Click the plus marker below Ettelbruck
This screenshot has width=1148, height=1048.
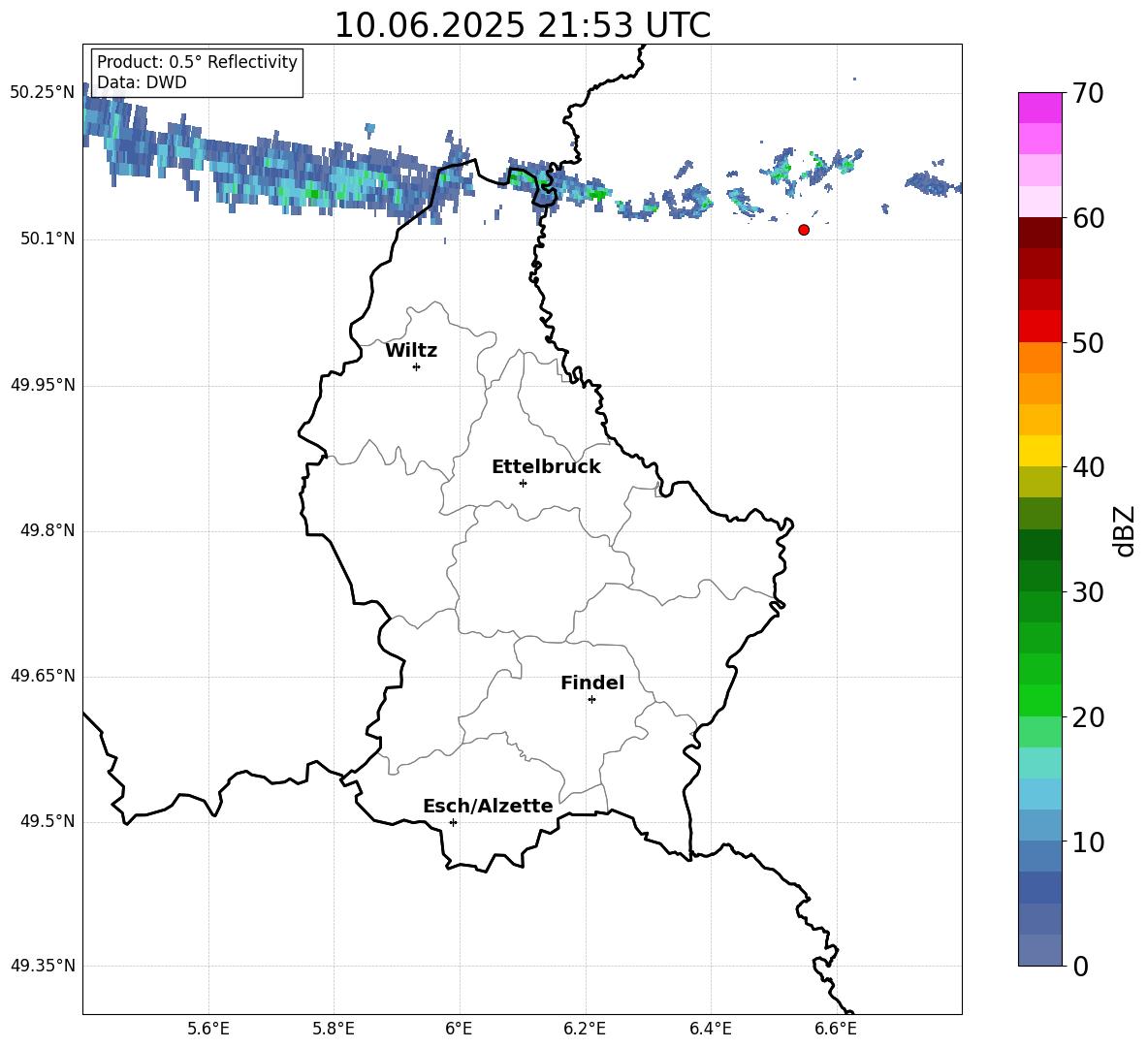click(x=523, y=483)
